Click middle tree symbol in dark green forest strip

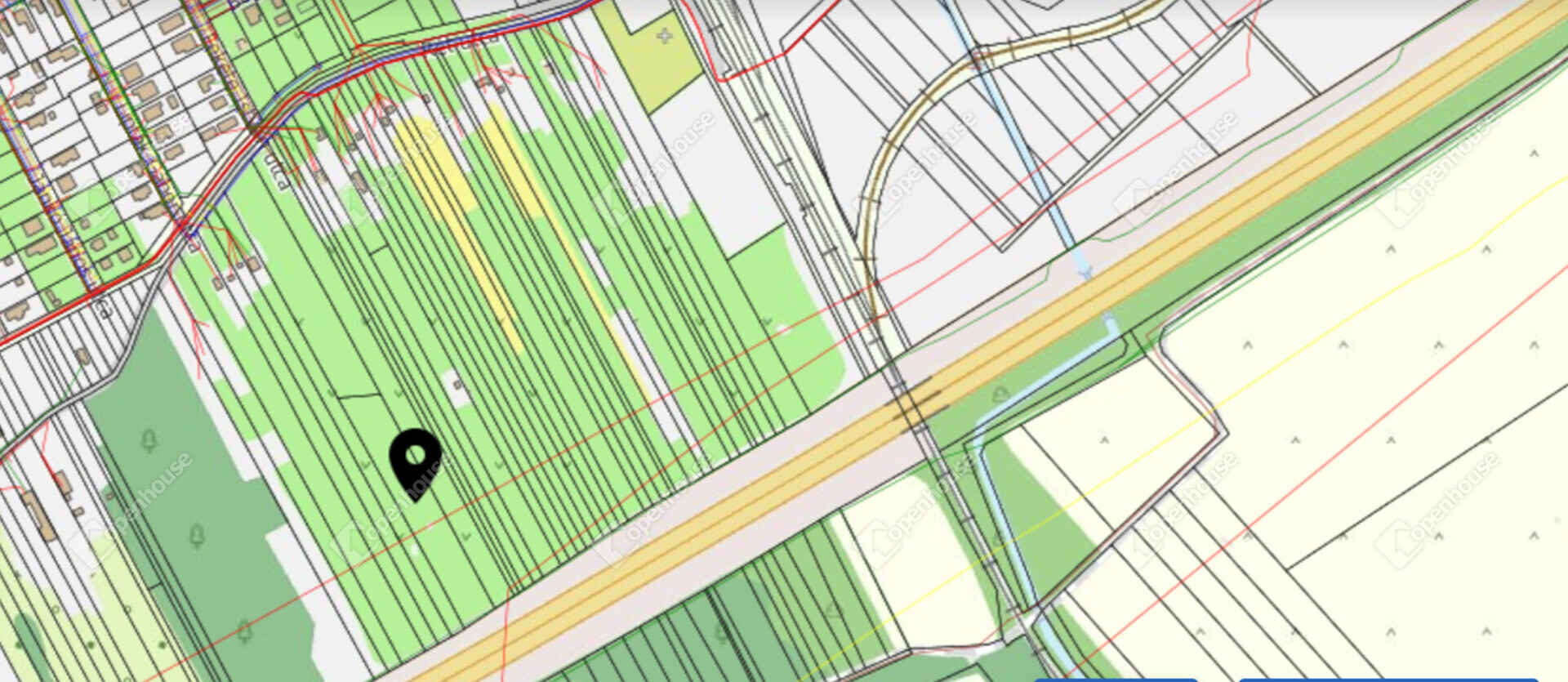(x=197, y=536)
